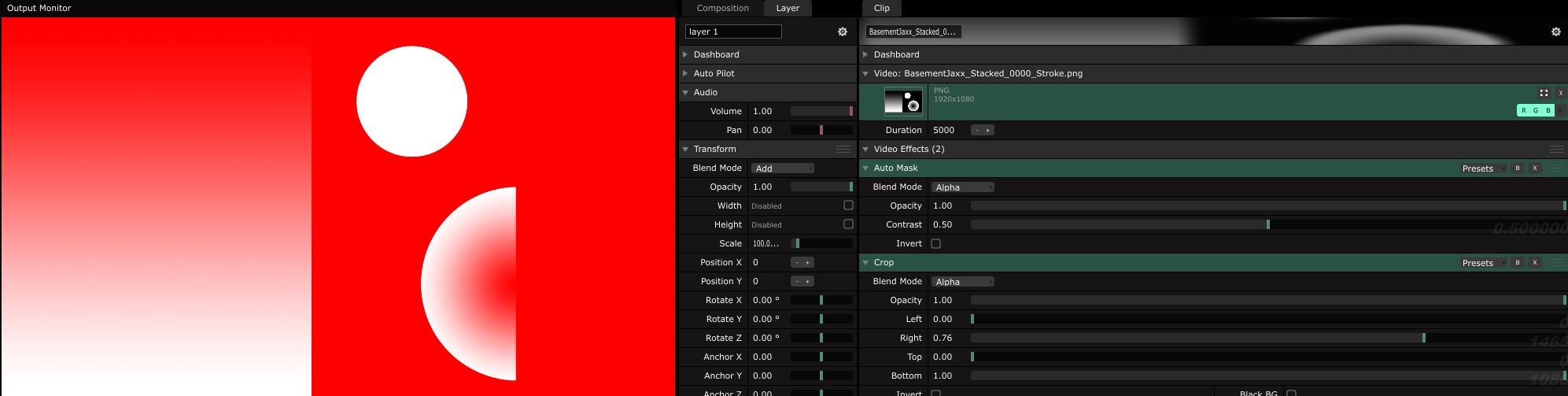The image size is (1568, 396).
Task: Open the layer Blend Mode Add dropdown
Action: [782, 168]
